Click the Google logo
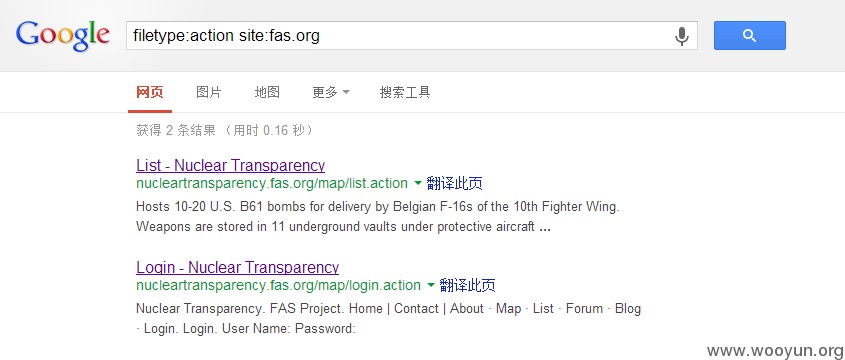The height and width of the screenshot is (360, 845). [x=63, y=36]
